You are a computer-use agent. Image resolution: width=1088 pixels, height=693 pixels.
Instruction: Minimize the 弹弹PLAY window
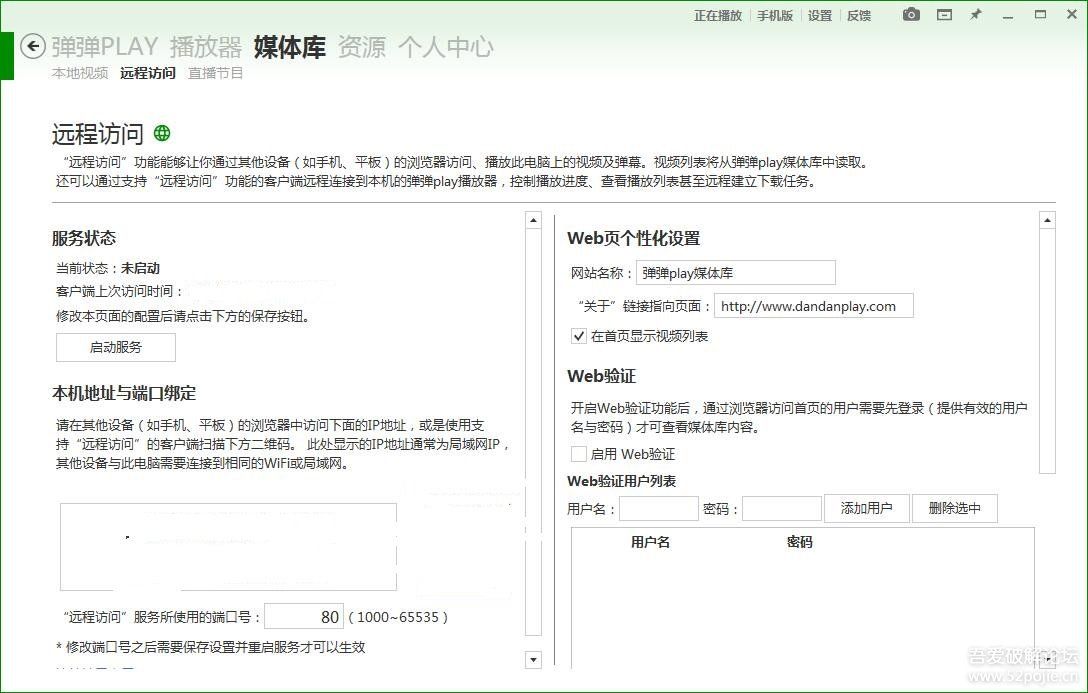1008,15
